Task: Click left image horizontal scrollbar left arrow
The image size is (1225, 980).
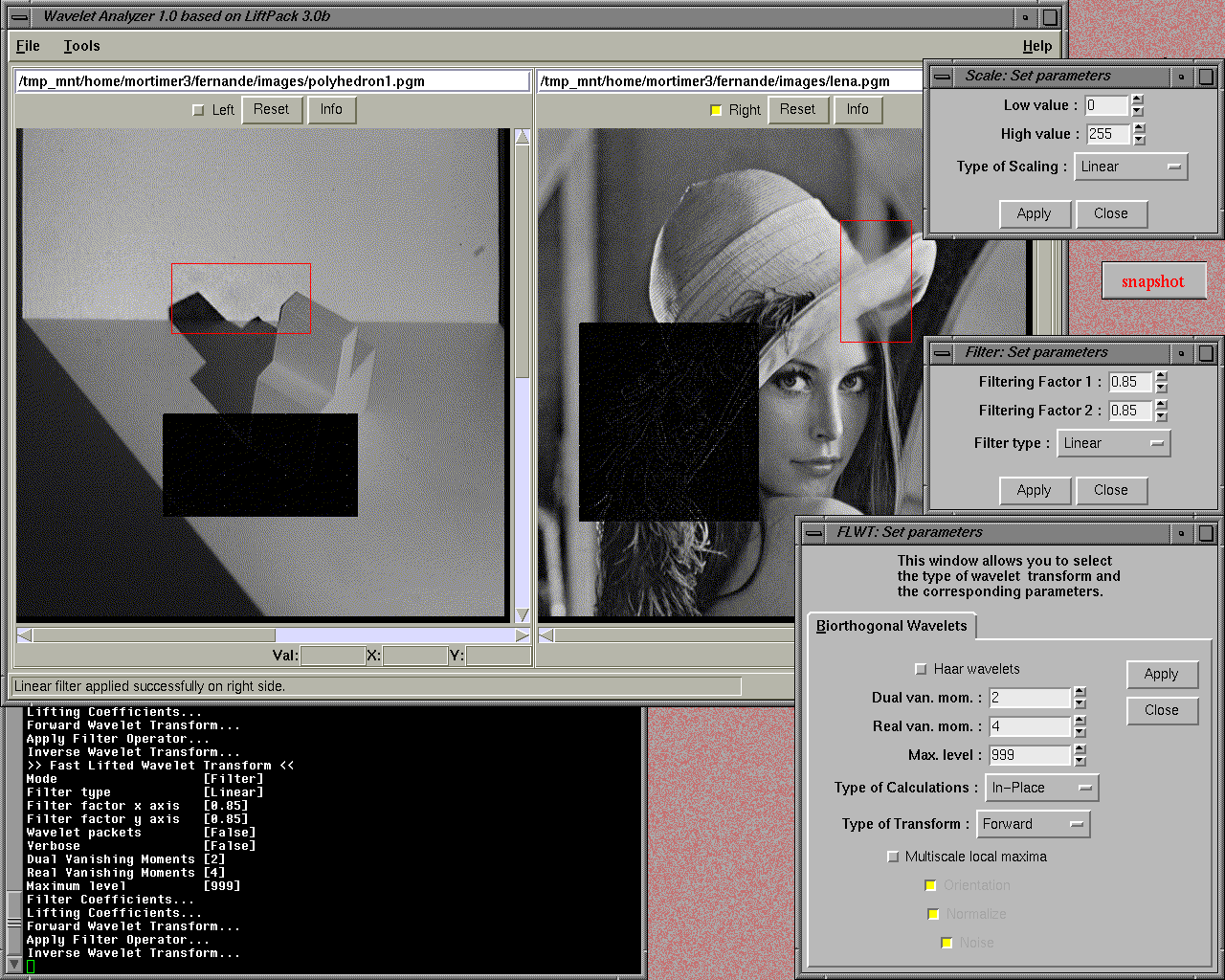Action: tap(24, 635)
